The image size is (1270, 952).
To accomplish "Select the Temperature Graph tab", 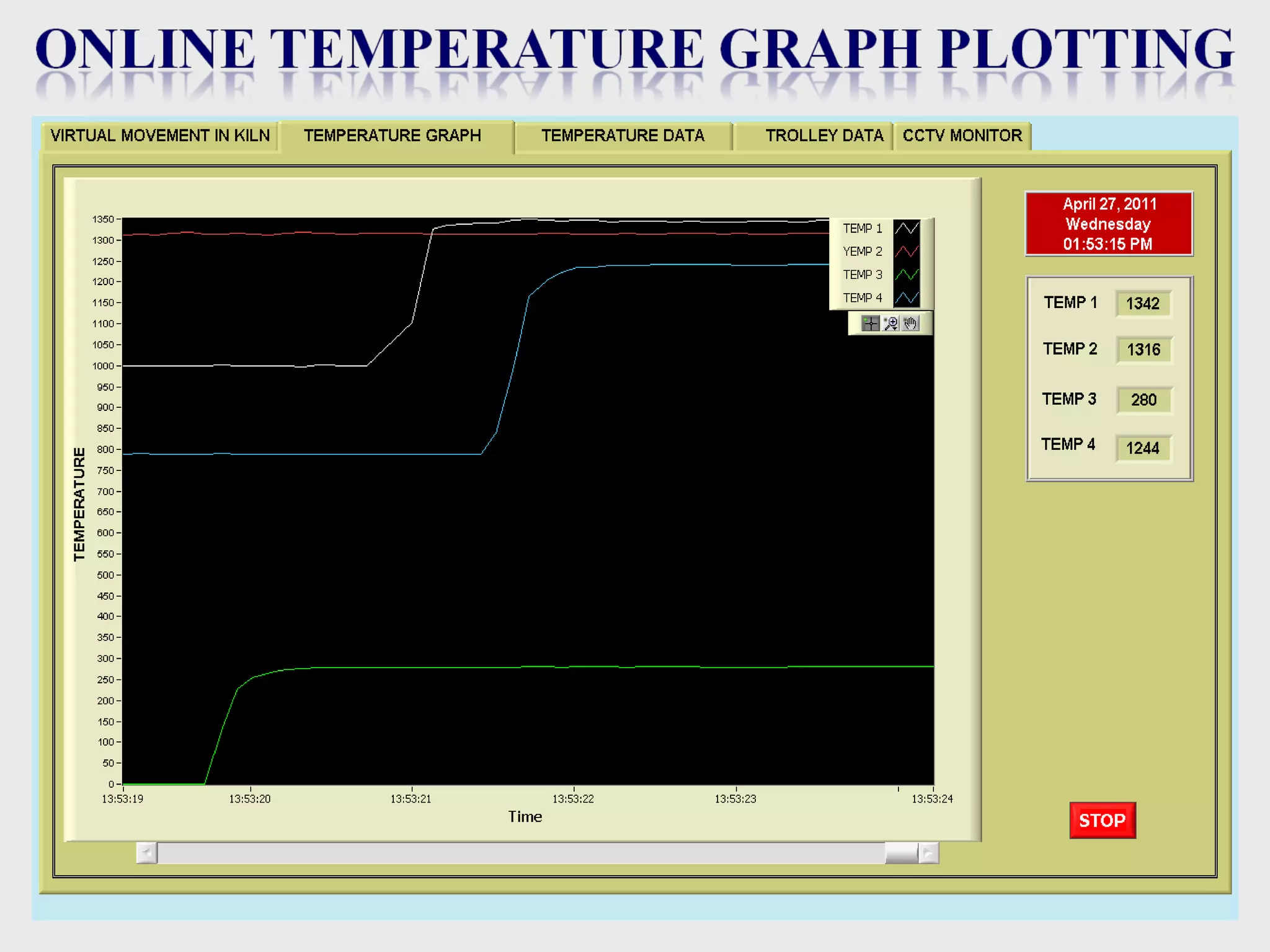I will [392, 136].
